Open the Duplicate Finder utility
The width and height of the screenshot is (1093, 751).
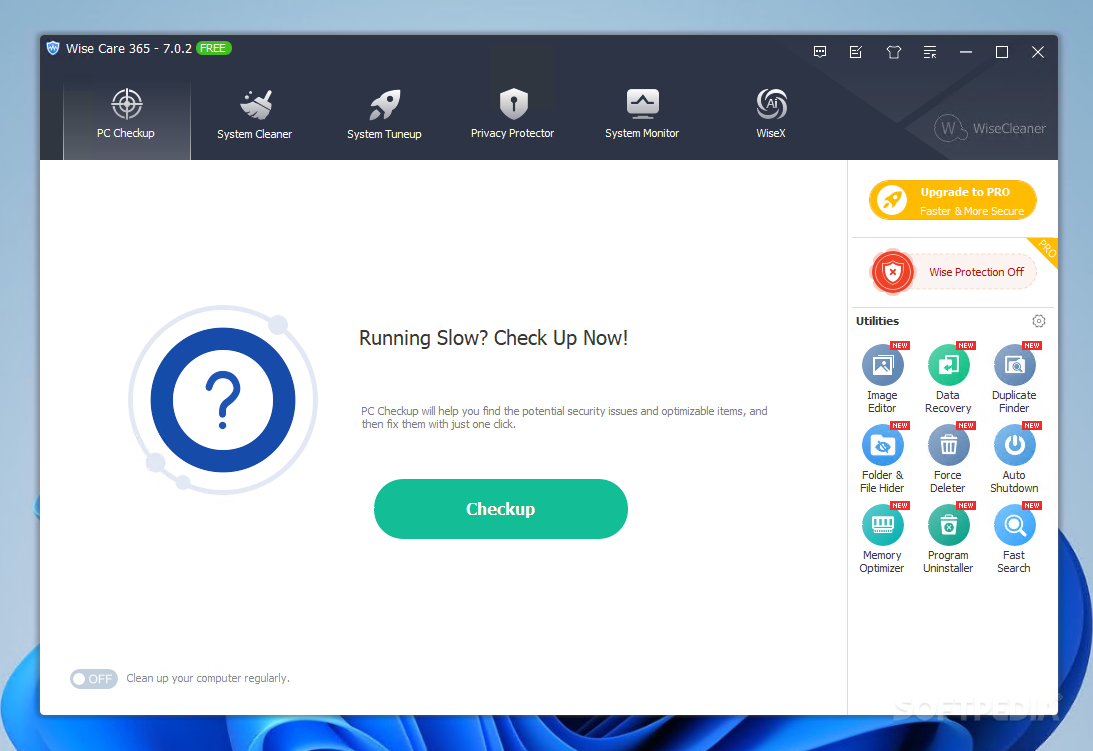(x=1014, y=379)
